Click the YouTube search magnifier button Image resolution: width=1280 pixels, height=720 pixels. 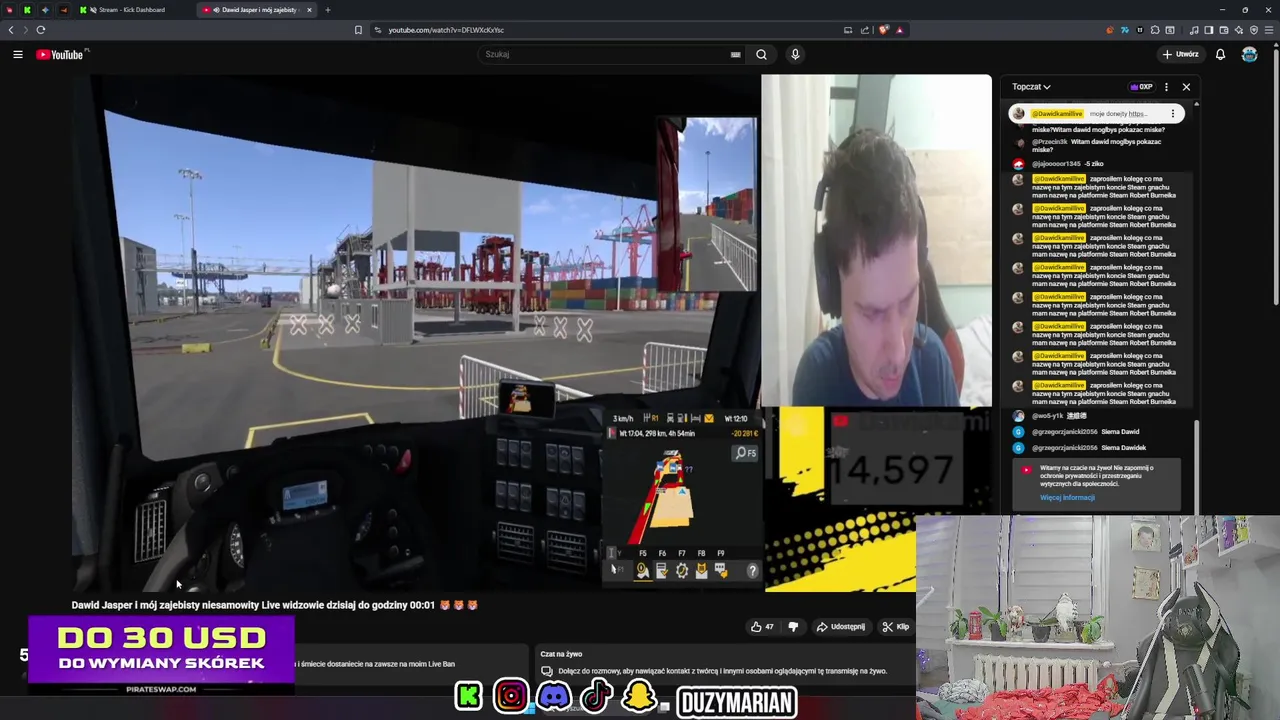[x=761, y=54]
